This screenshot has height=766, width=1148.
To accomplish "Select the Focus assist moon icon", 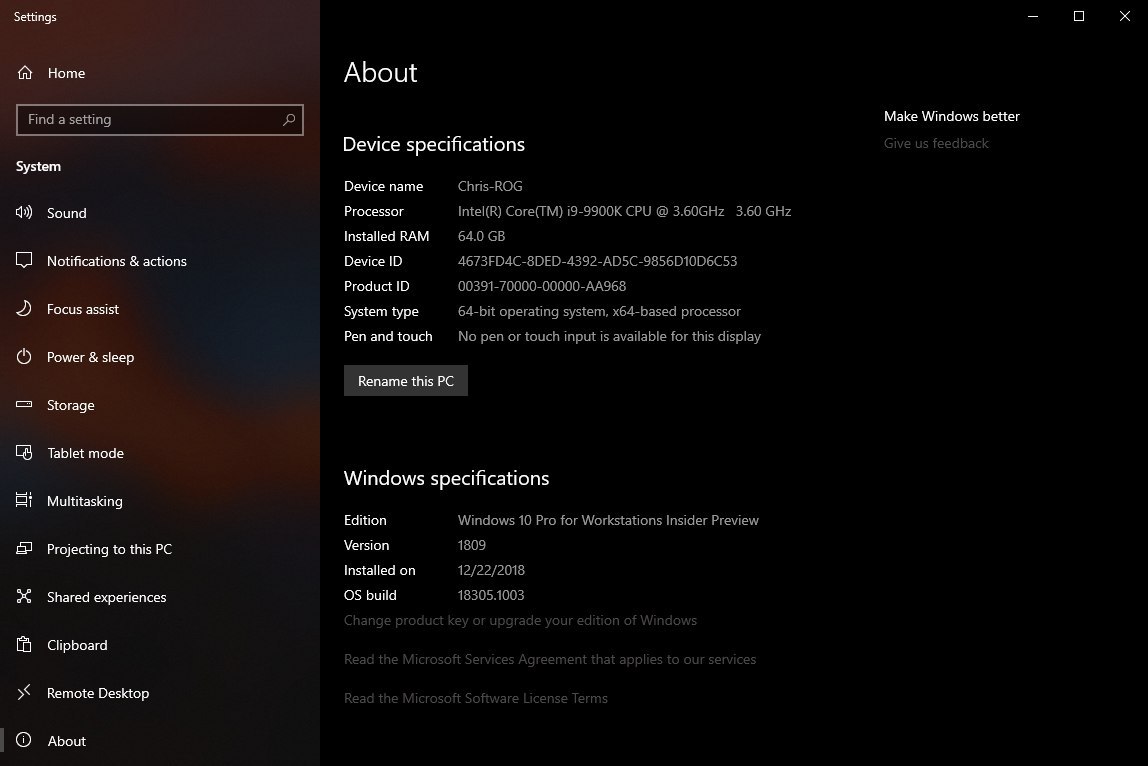I will 25,309.
